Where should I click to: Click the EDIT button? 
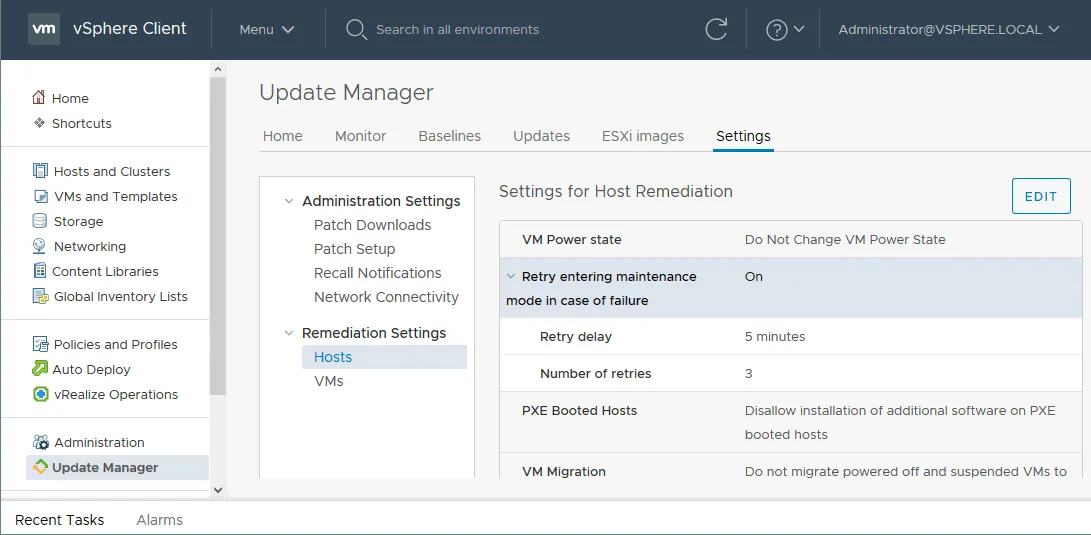click(x=1040, y=196)
